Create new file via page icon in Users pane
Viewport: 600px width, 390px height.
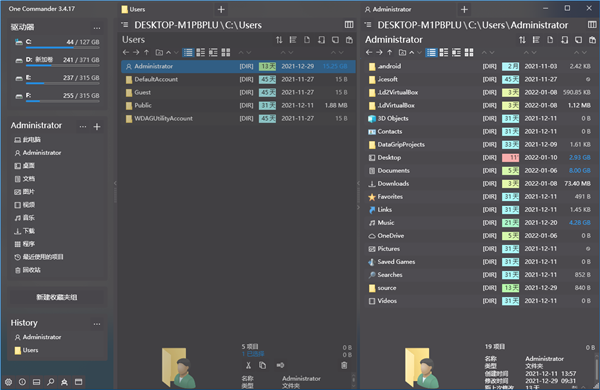pyautogui.click(x=307, y=40)
